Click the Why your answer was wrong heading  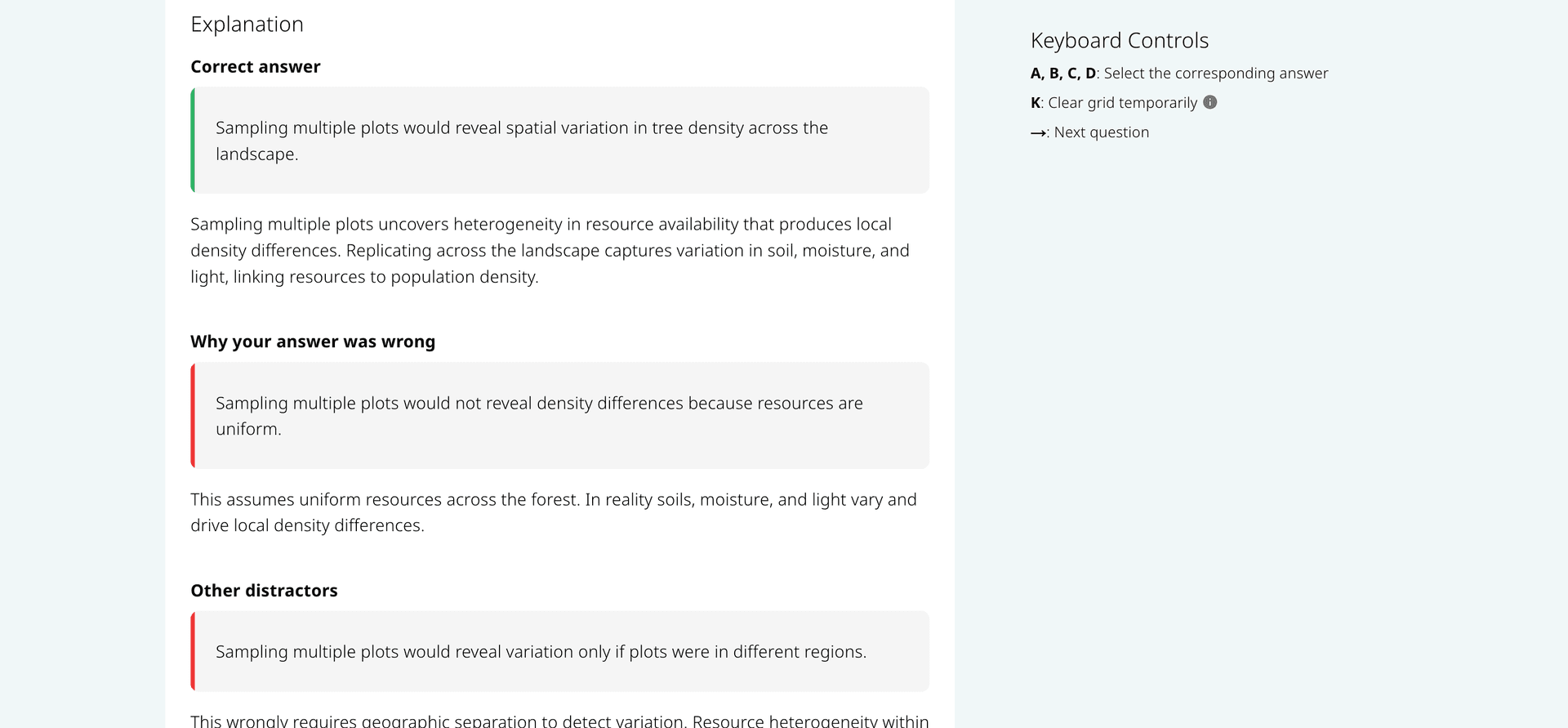tap(313, 342)
